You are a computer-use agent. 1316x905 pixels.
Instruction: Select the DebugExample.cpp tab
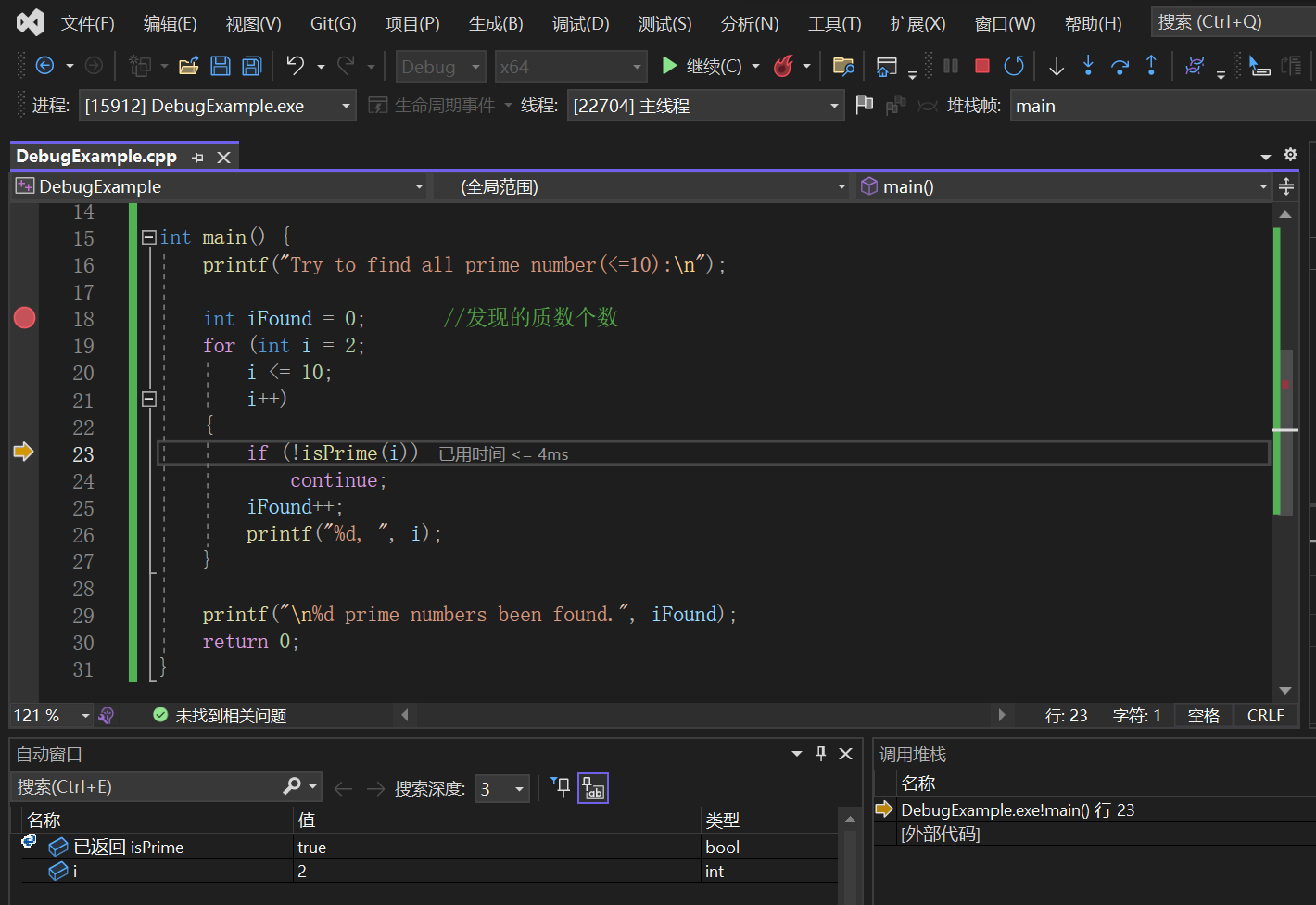96,157
